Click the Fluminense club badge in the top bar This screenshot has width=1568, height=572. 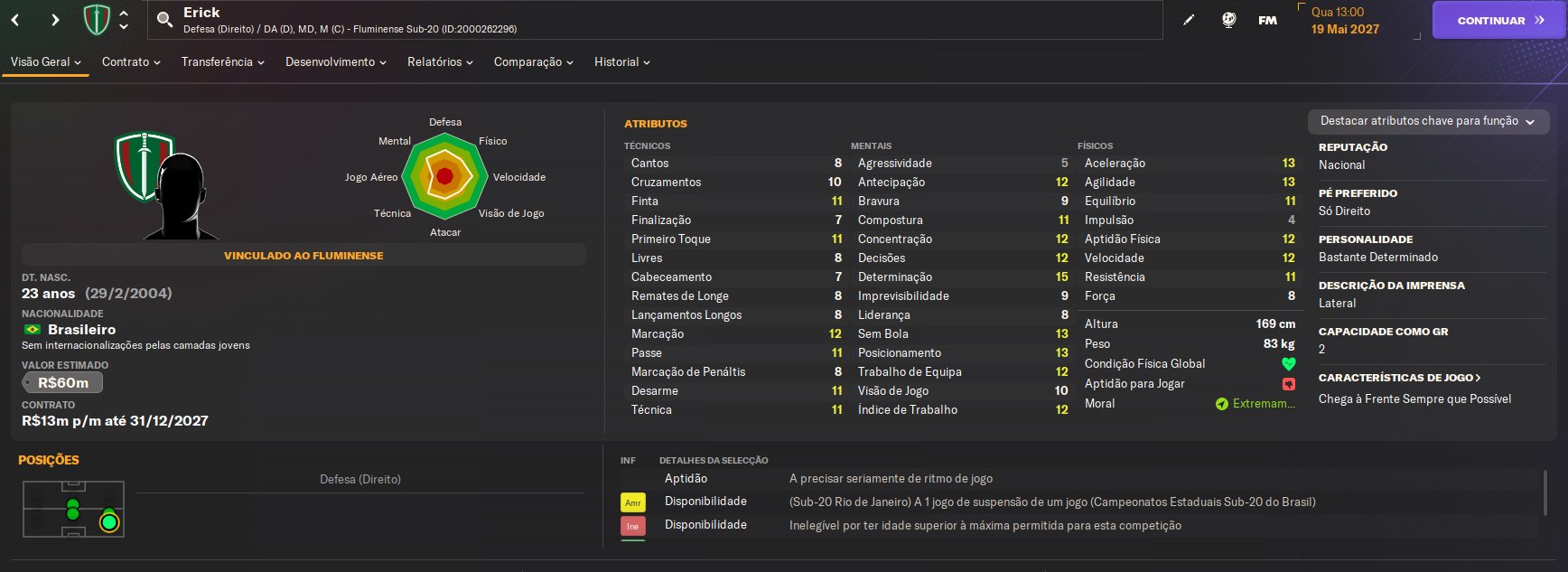[x=97, y=19]
